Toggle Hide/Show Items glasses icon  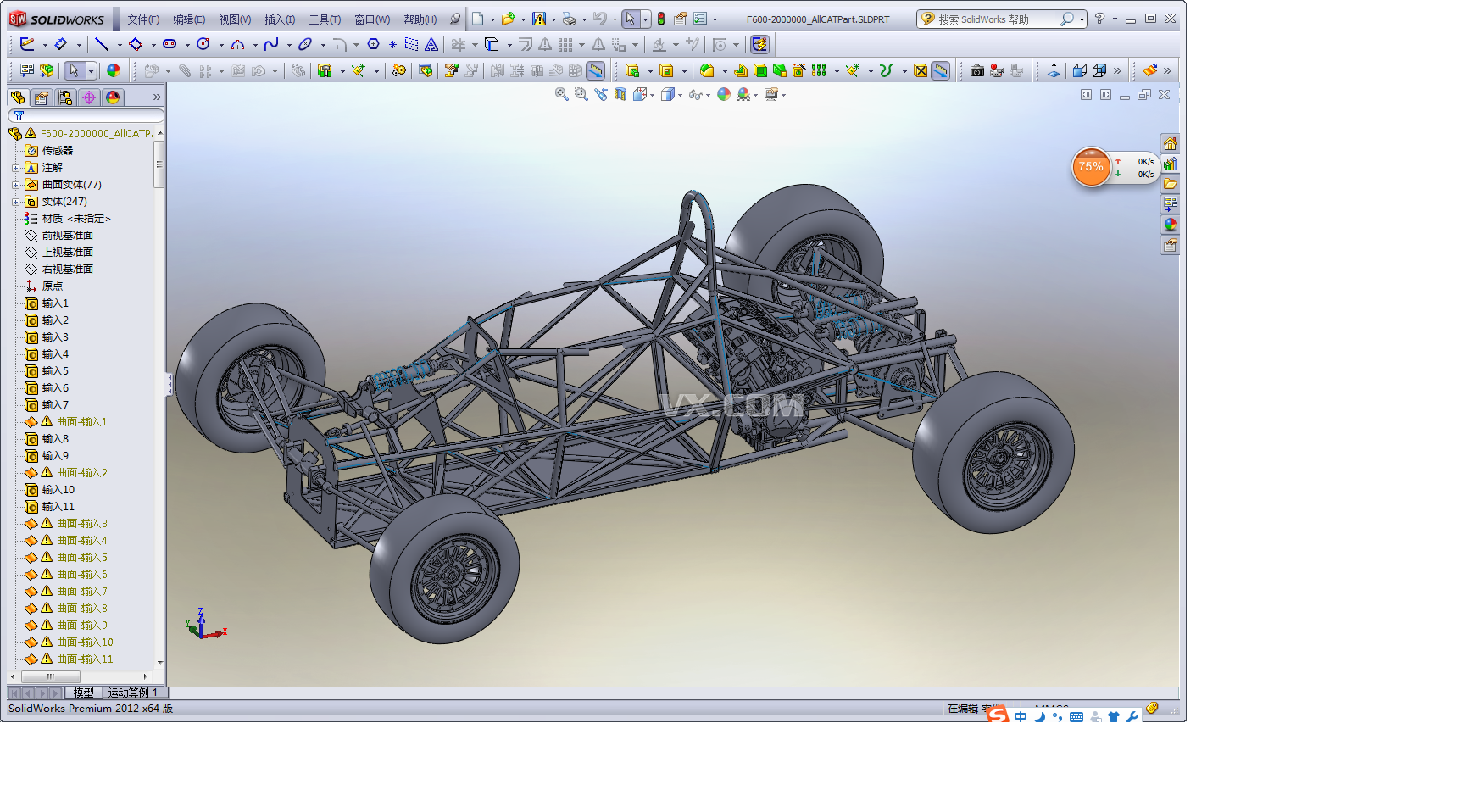point(697,95)
